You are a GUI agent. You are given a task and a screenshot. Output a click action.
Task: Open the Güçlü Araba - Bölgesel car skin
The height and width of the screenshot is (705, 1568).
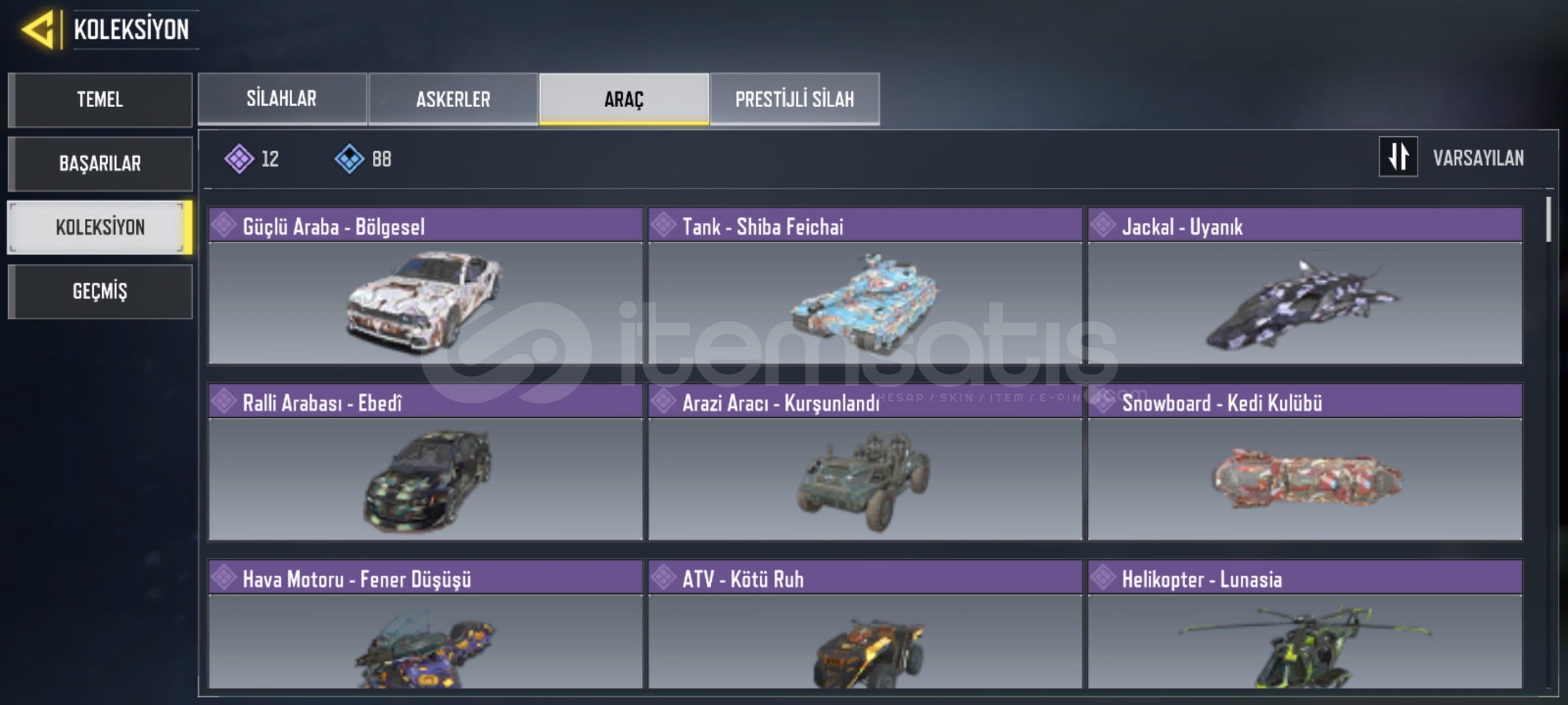tap(425, 286)
